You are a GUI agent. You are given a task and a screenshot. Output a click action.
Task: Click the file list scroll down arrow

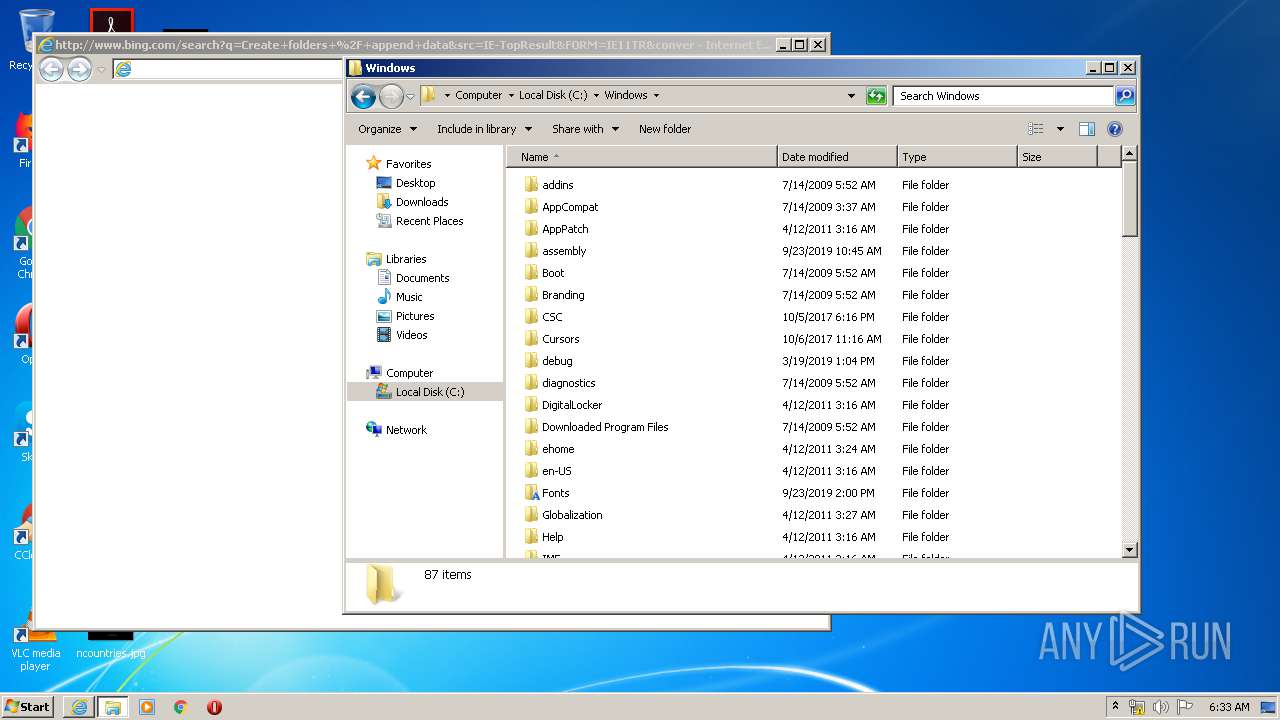coord(1129,550)
